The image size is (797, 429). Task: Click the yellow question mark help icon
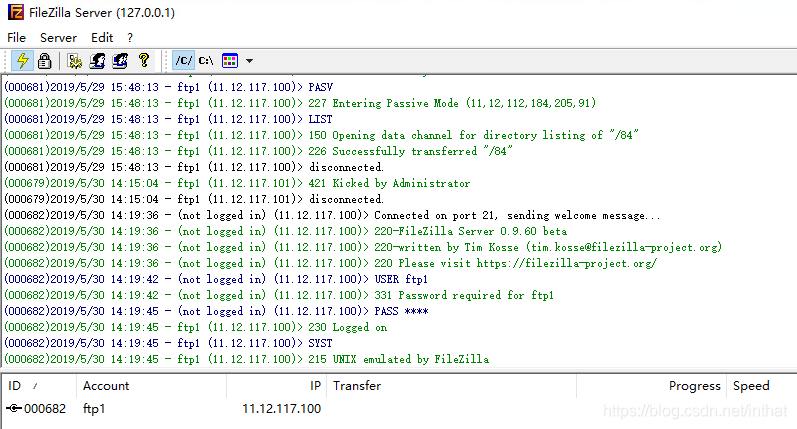point(144,60)
